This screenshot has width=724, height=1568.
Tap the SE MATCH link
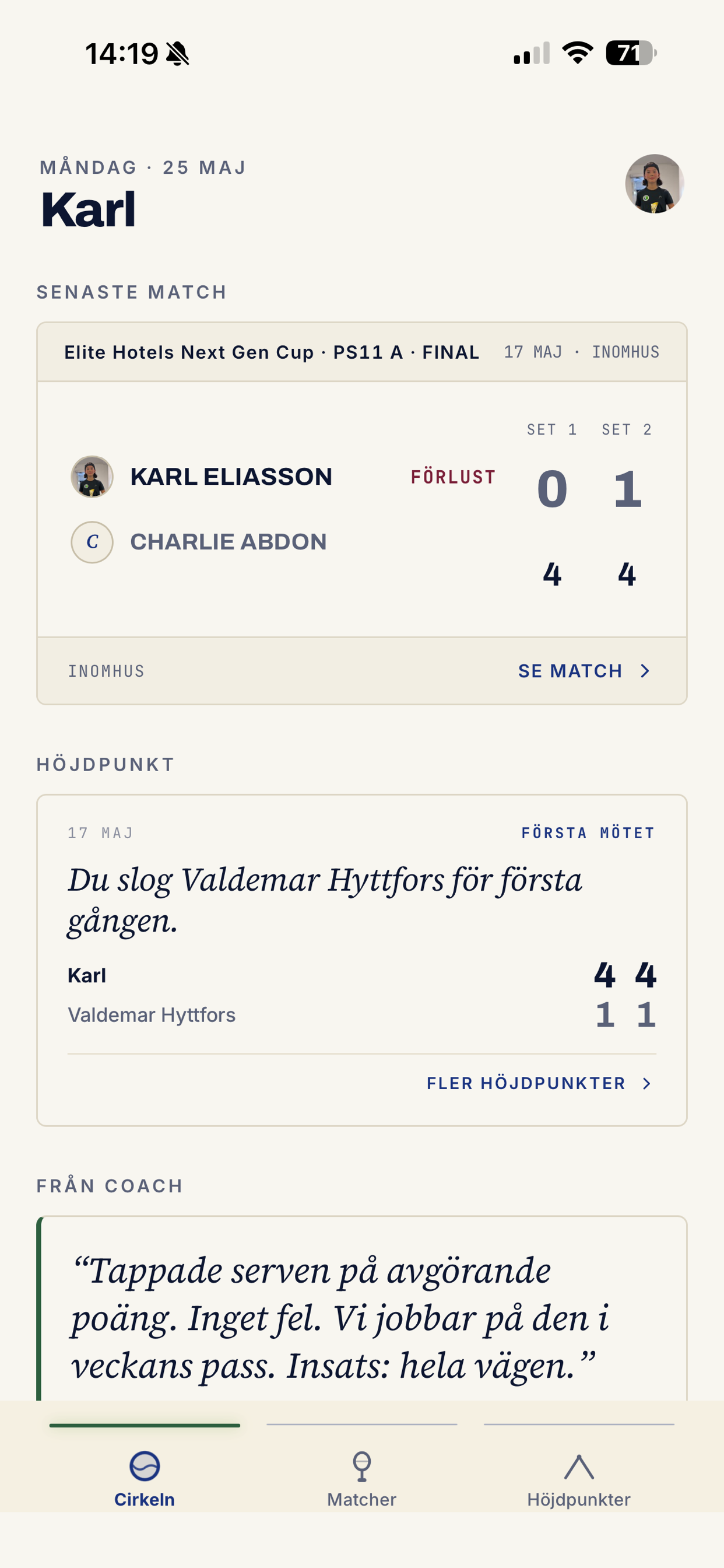(x=570, y=671)
